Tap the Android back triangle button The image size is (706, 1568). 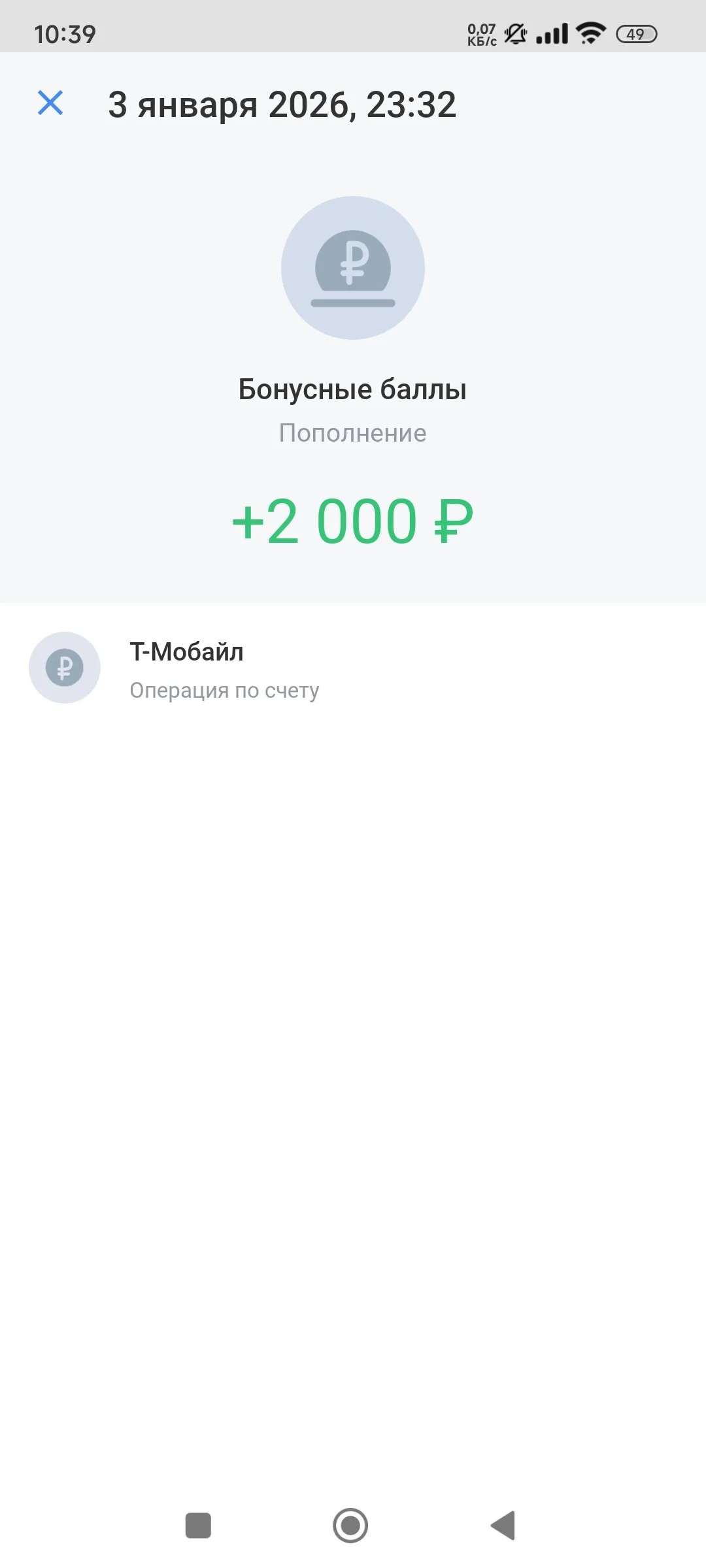pyautogui.click(x=503, y=1526)
